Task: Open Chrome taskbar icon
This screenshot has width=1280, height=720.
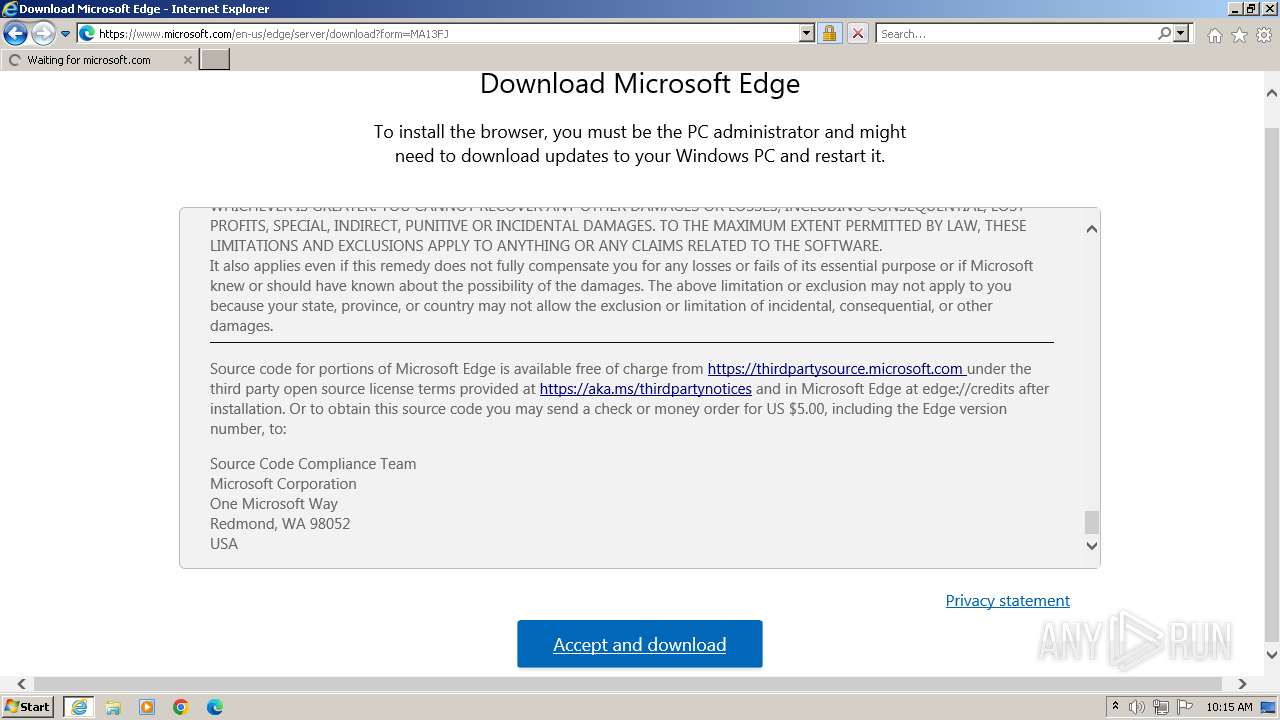Action: tap(181, 707)
